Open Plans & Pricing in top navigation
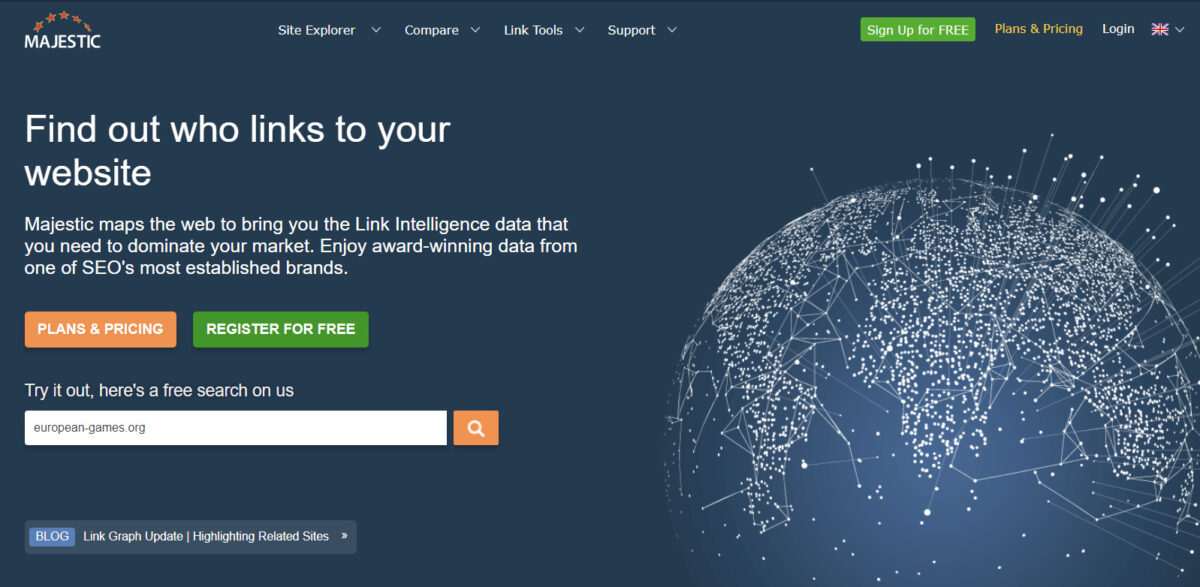The height and width of the screenshot is (587, 1200). 1039,29
